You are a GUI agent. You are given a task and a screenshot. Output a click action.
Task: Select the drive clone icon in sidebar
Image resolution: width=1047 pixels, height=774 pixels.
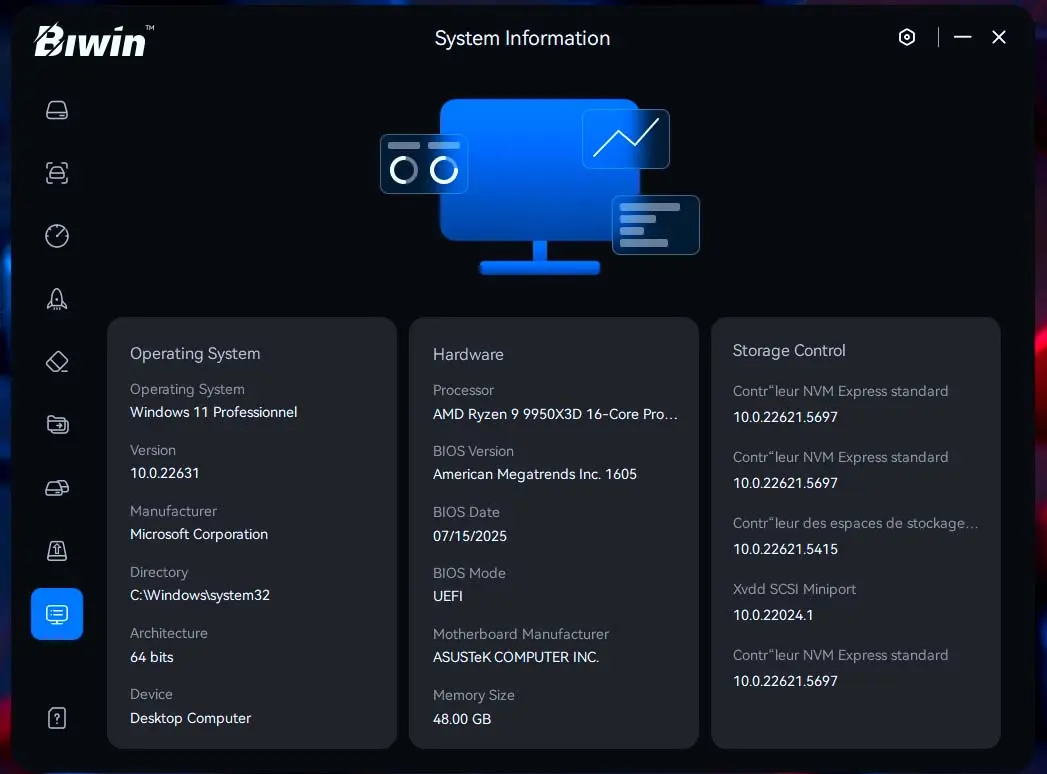tap(57, 488)
